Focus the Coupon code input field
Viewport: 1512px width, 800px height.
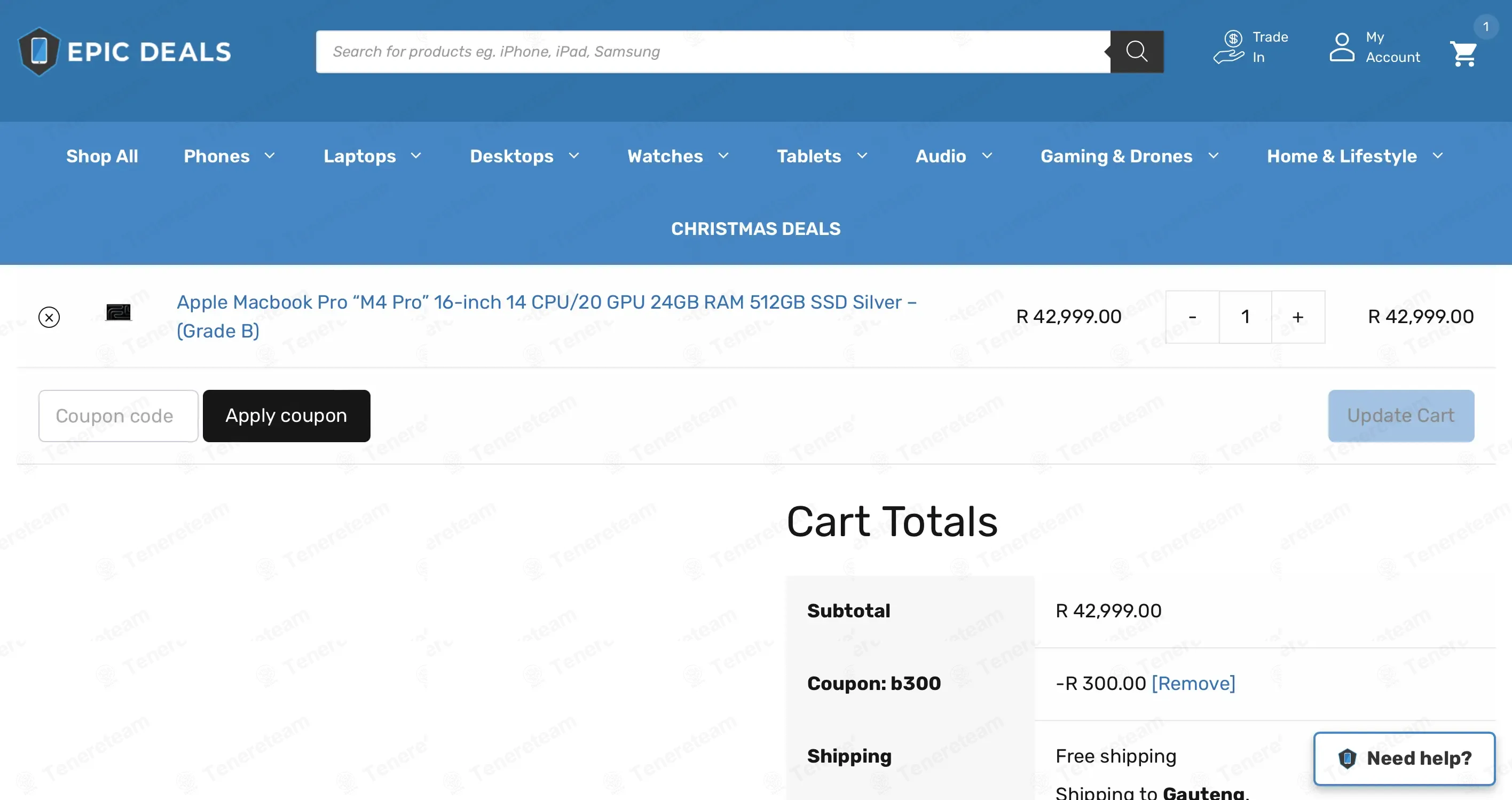coord(119,415)
